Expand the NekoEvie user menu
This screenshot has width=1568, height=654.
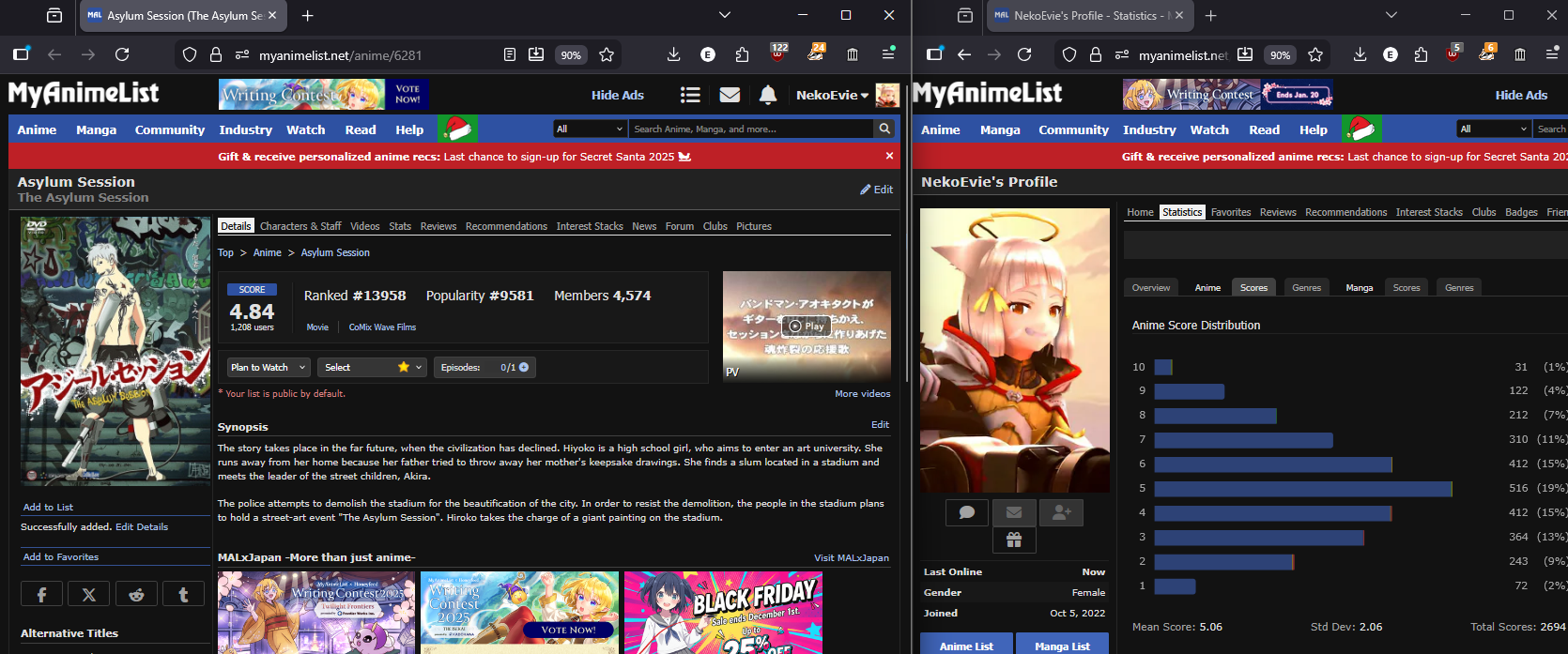pyautogui.click(x=832, y=95)
